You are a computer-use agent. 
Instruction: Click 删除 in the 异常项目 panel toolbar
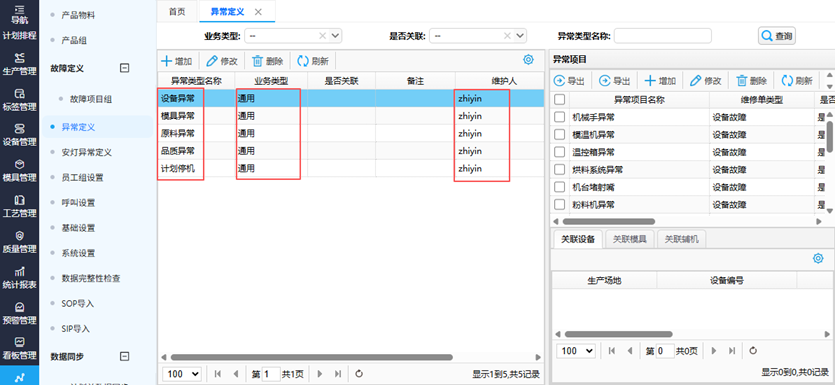coord(751,81)
